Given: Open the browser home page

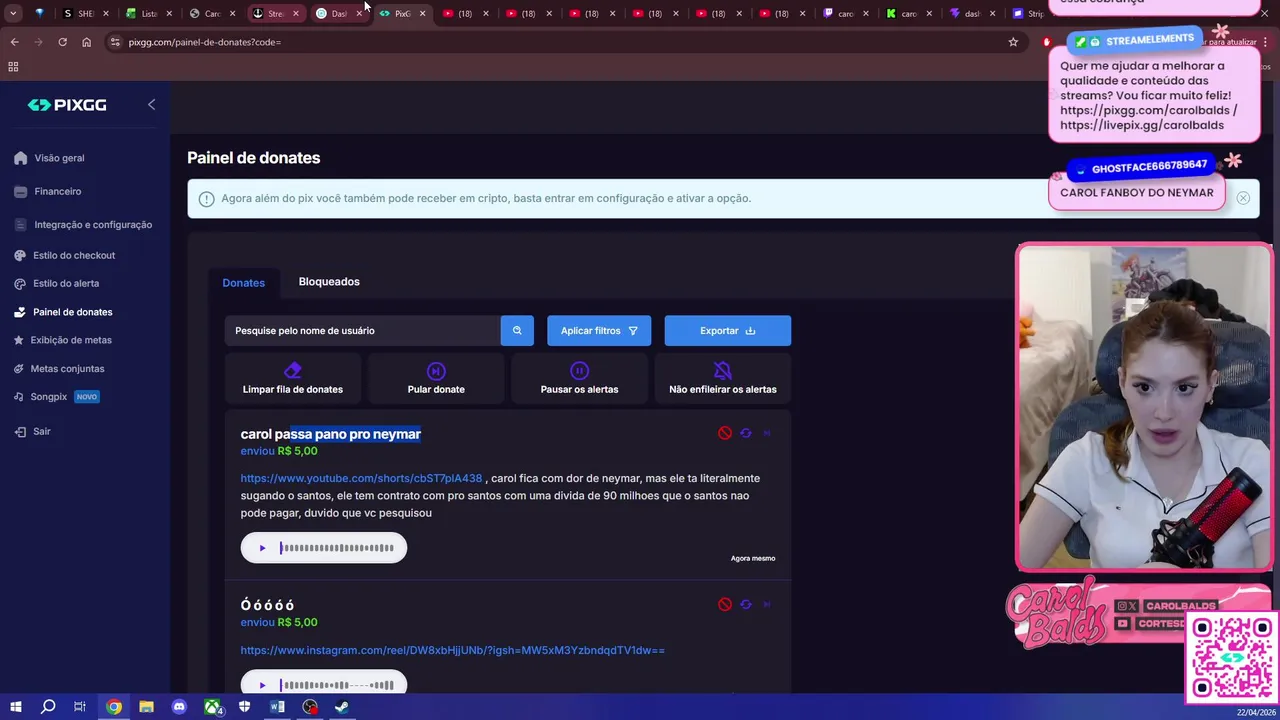Looking at the screenshot, I should click(86, 42).
